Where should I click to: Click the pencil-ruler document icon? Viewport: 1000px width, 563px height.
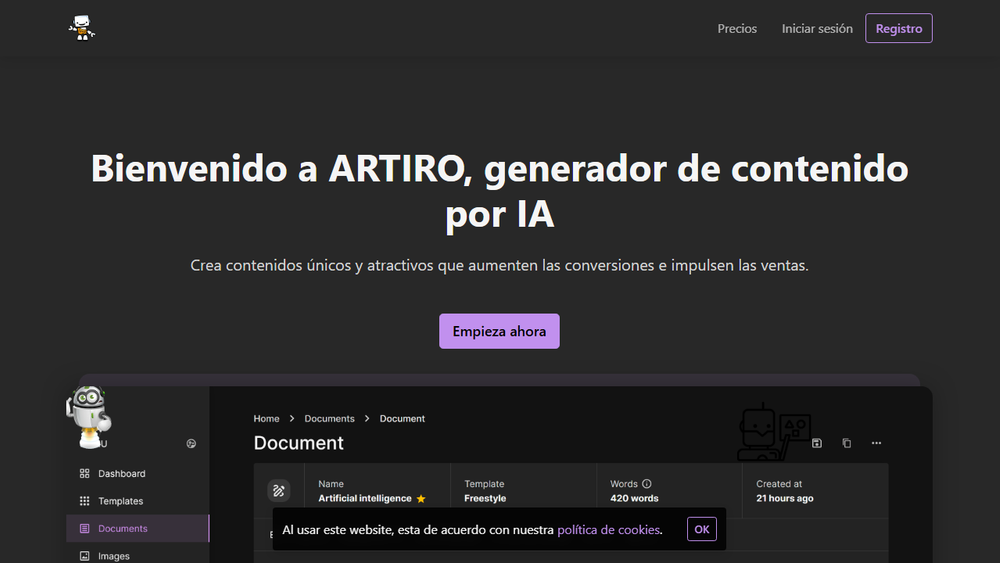point(279,491)
